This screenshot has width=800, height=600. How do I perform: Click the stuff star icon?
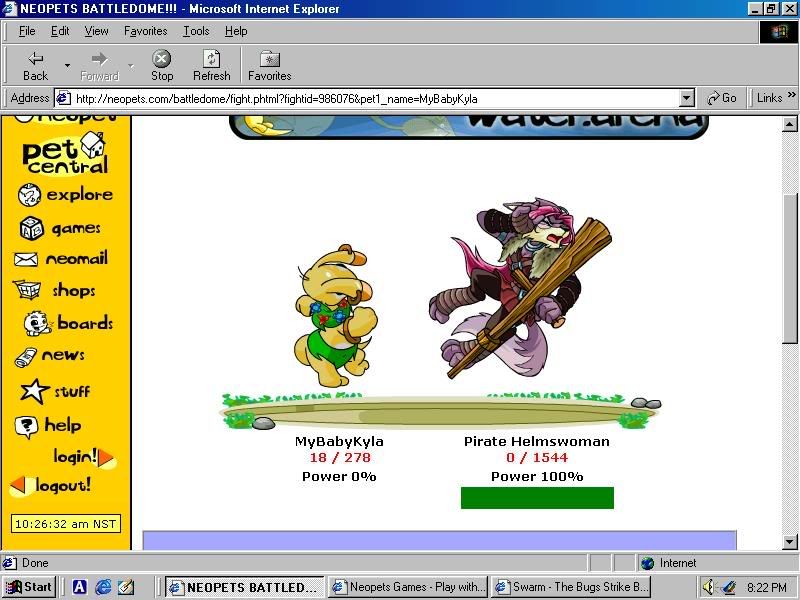[34, 391]
